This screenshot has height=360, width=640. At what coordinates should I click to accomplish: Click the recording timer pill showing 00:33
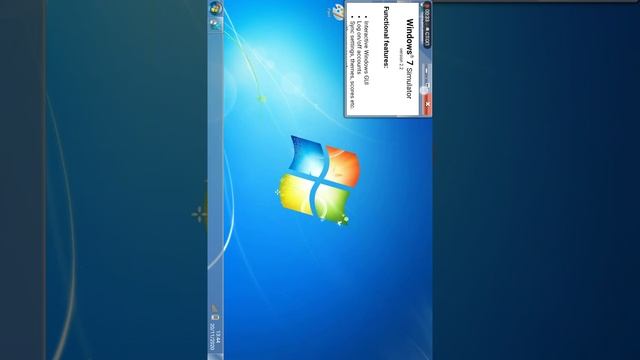427,25
